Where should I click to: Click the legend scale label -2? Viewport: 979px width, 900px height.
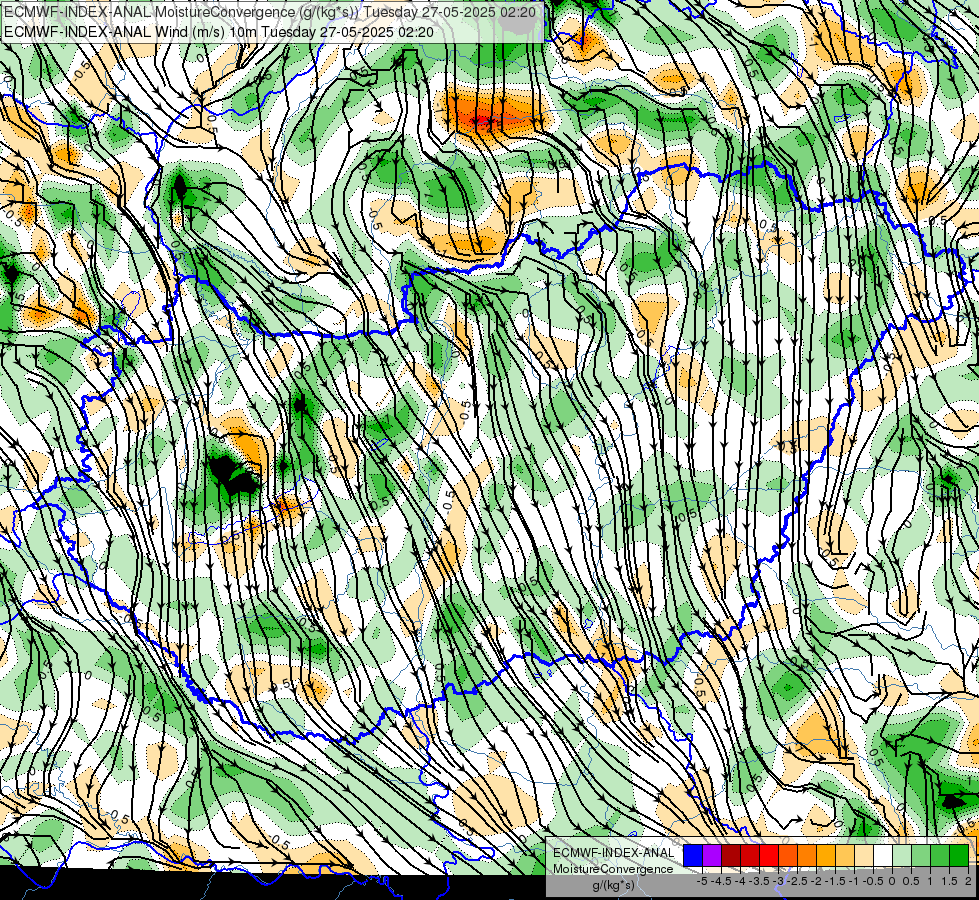pos(816,881)
